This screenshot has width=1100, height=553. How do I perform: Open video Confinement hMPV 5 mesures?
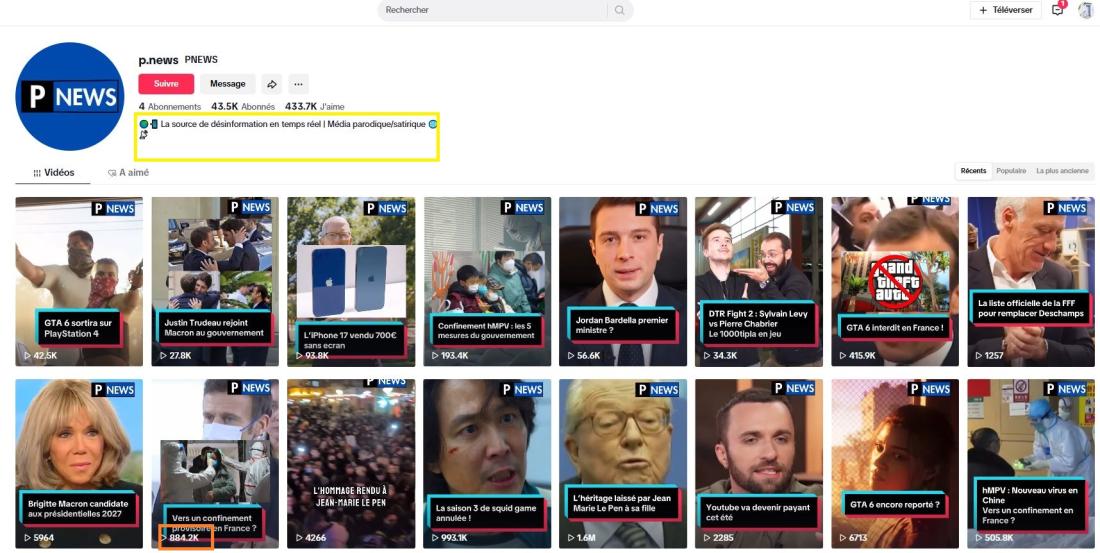click(x=487, y=281)
